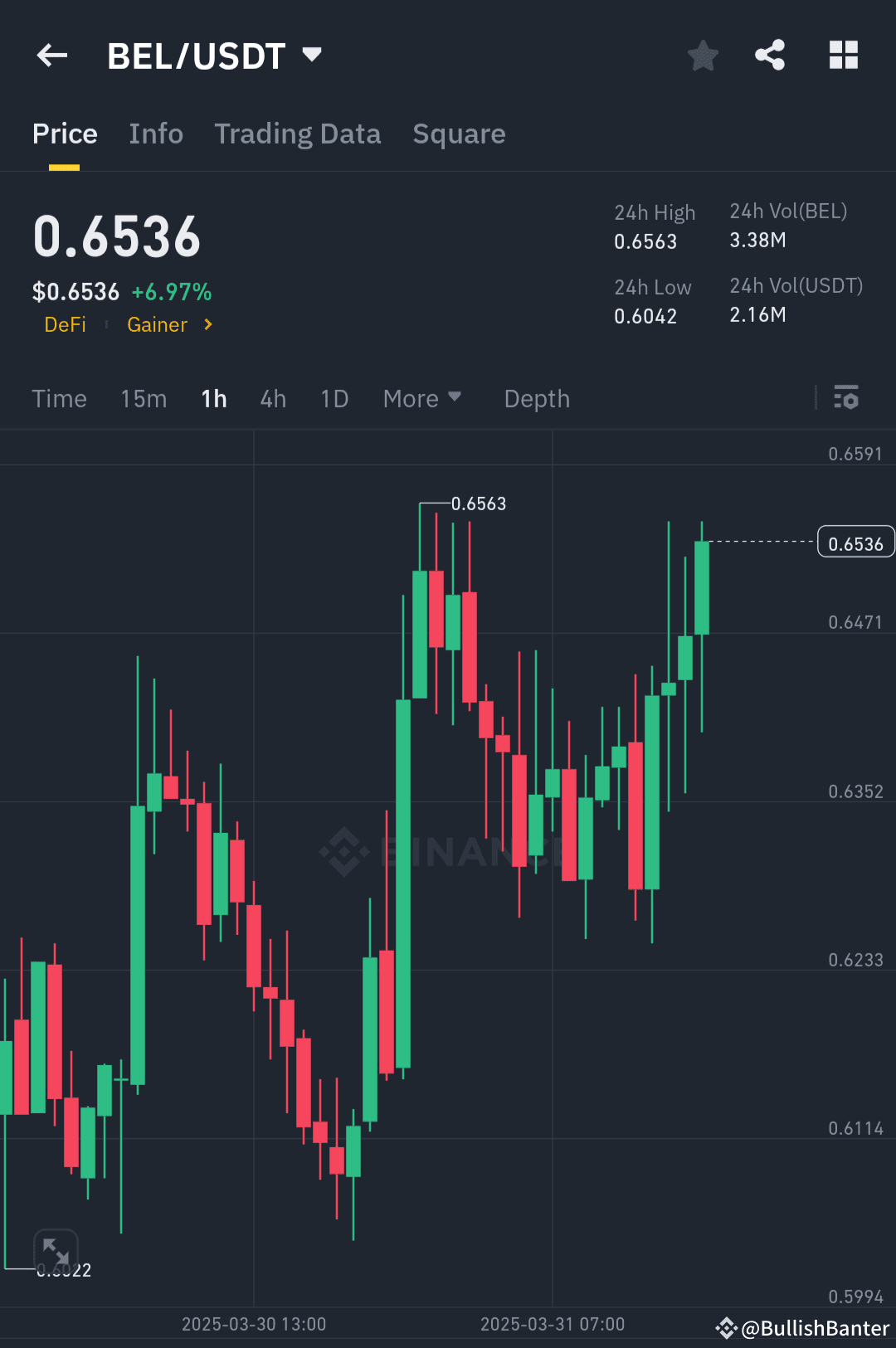
Task: Tap the @BullishBanter badge icon
Action: pos(728,1327)
